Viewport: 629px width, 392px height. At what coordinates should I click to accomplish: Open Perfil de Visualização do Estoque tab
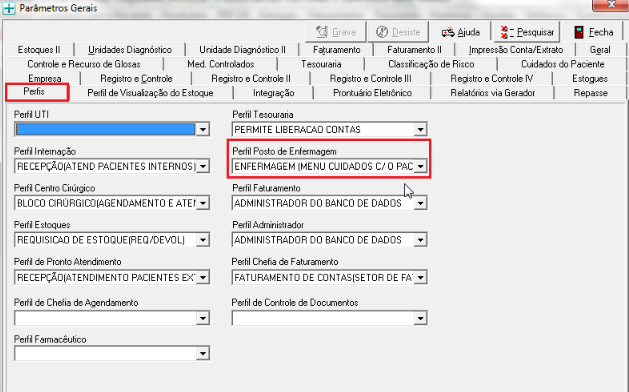pyautogui.click(x=150, y=93)
